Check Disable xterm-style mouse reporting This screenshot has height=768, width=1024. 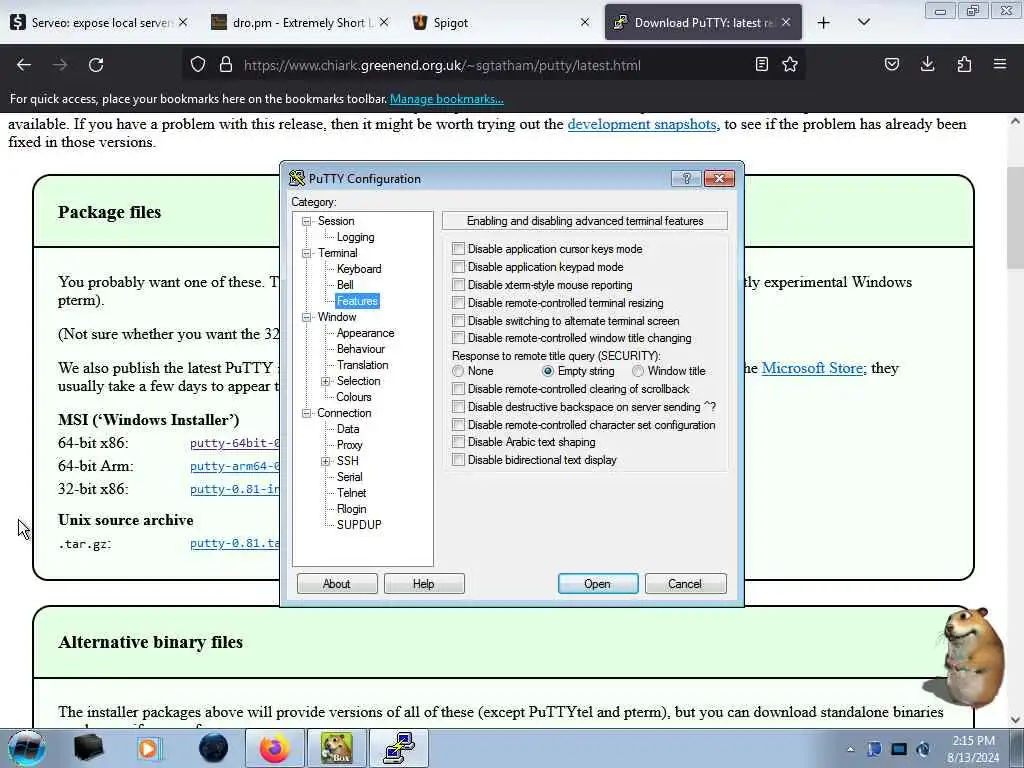coord(458,285)
